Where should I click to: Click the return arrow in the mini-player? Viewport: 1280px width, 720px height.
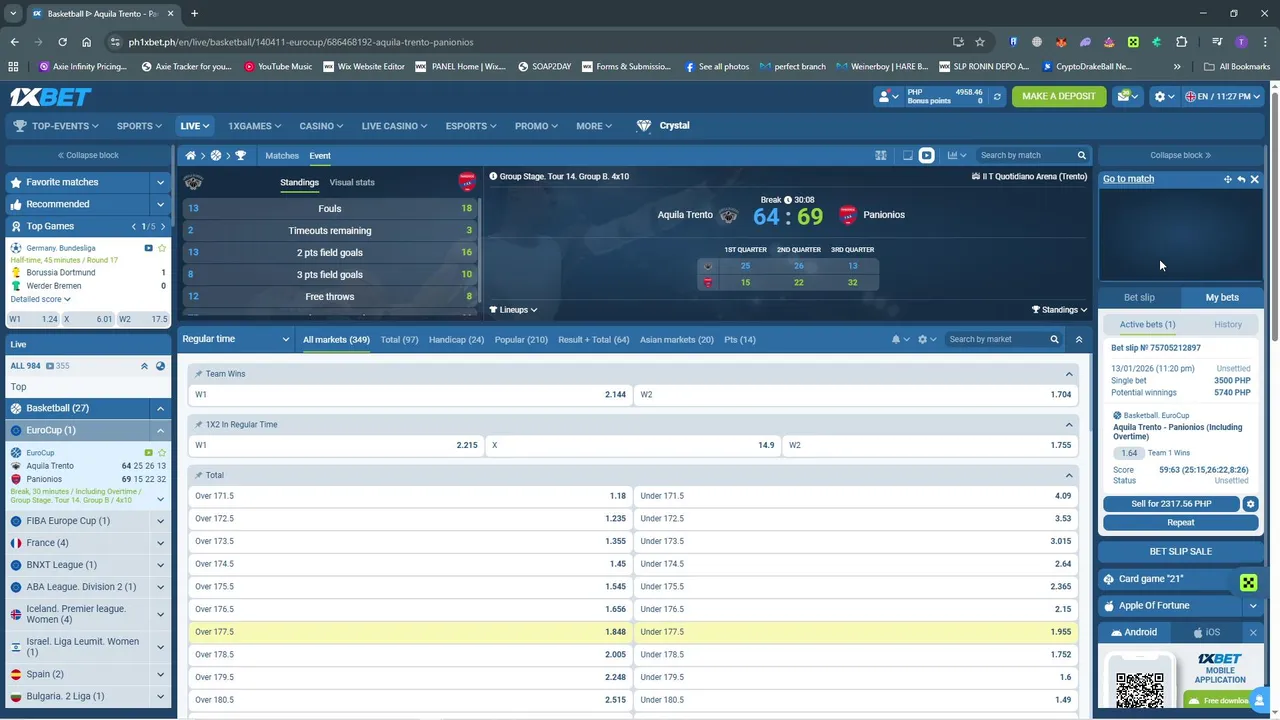click(1241, 179)
